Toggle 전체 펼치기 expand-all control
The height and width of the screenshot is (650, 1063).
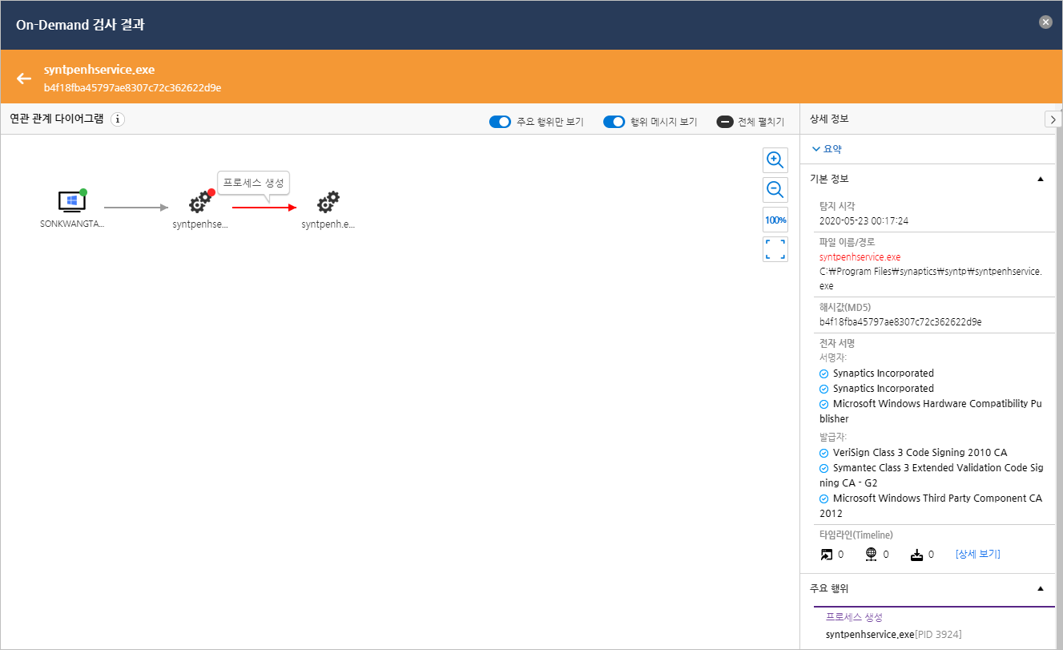(725, 122)
